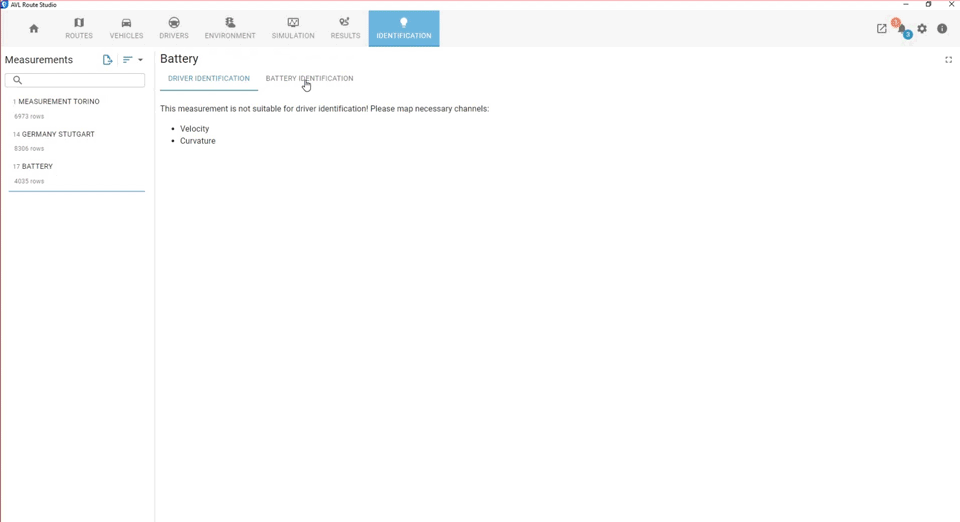Click the Battery heading title

point(179,59)
